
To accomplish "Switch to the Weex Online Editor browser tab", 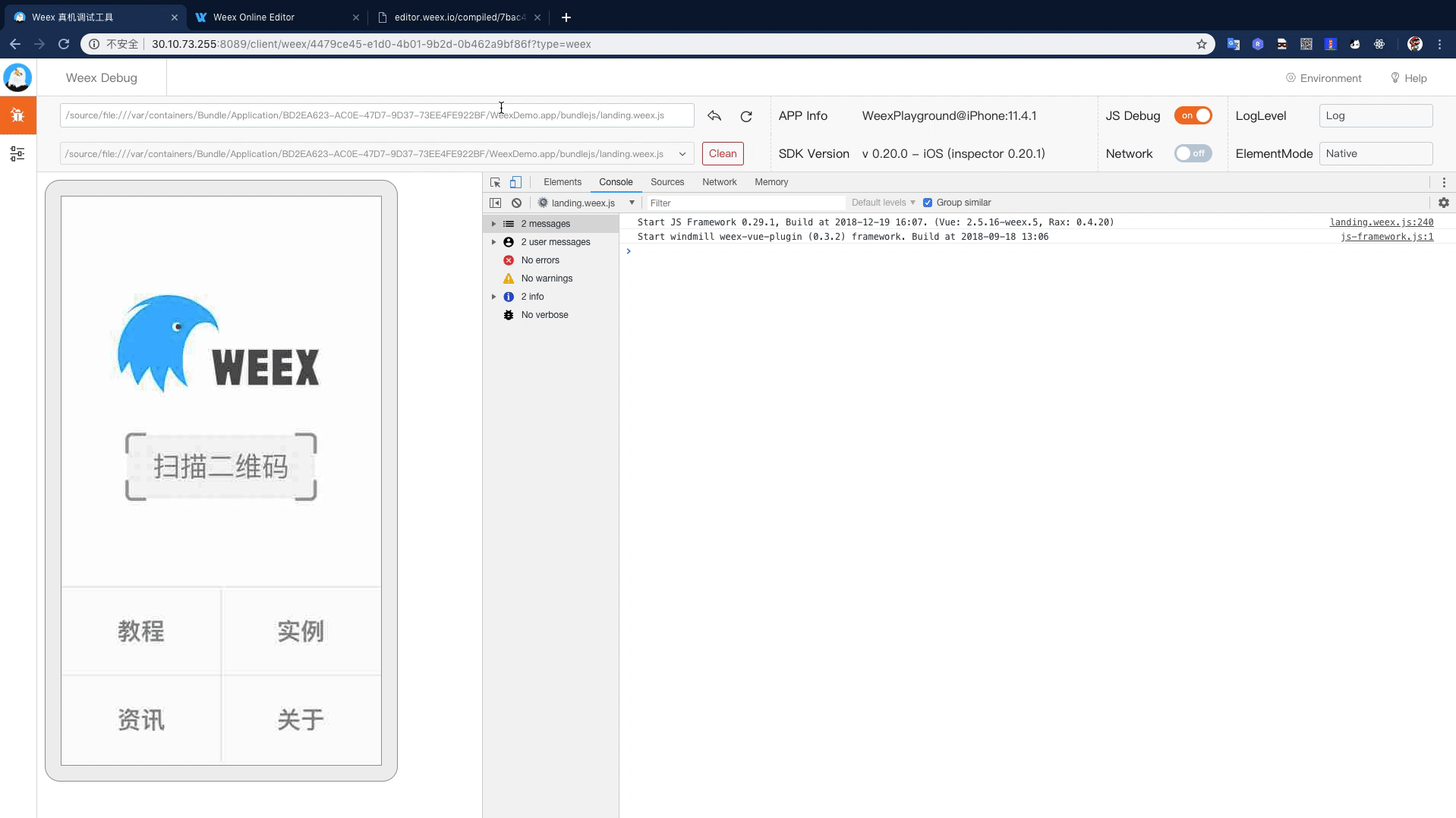I will click(x=277, y=17).
